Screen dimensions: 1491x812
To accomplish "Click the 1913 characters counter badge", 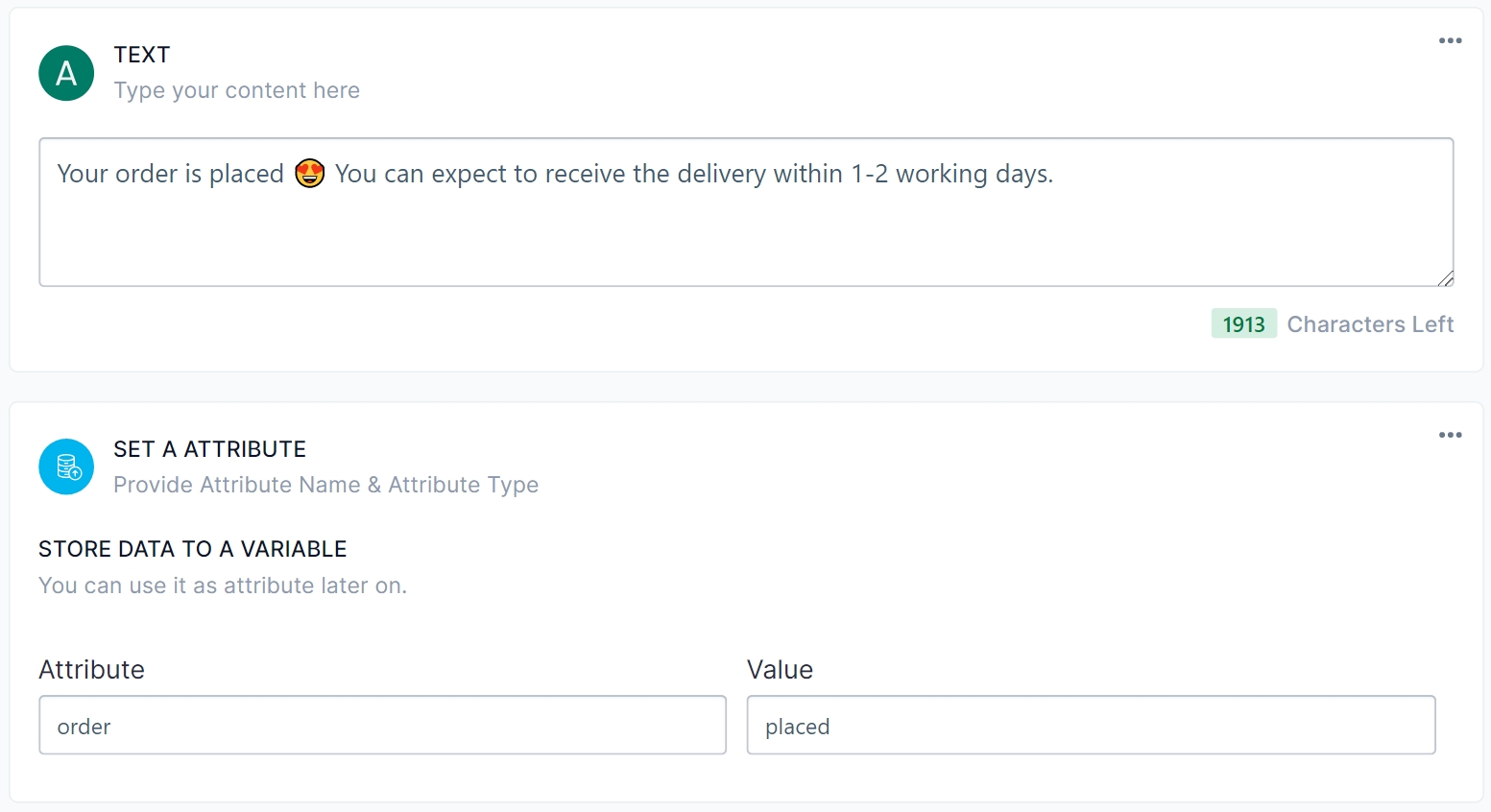I will [1243, 324].
